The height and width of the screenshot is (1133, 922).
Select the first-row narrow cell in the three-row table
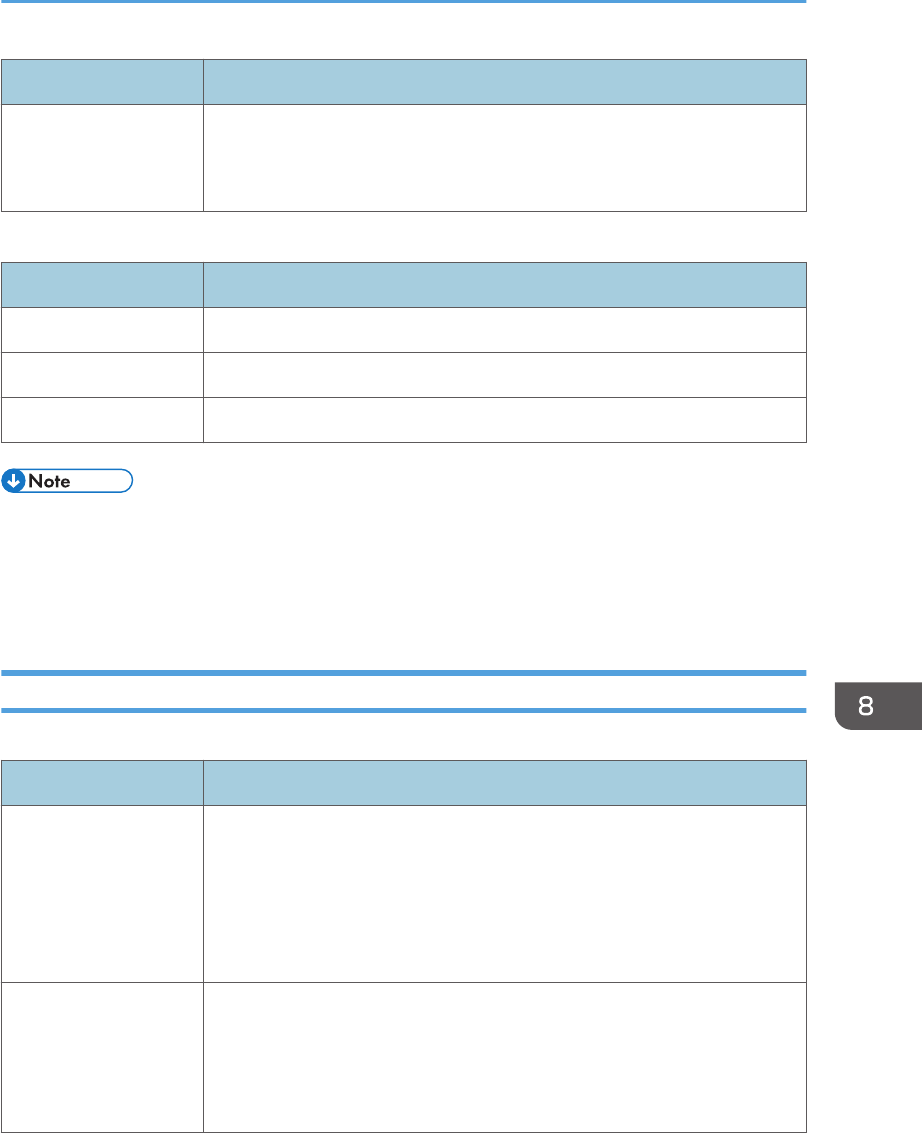(103, 330)
